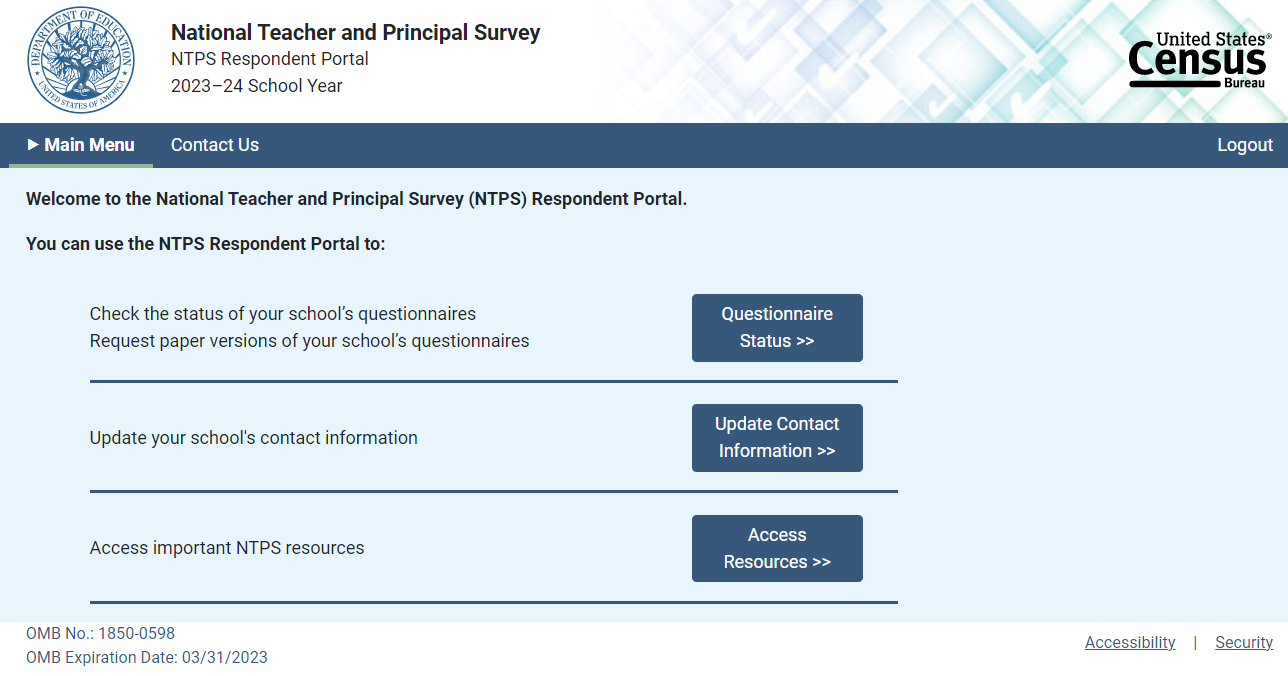
Task: Click the 'Update your school's contact information' text
Action: click(x=254, y=438)
